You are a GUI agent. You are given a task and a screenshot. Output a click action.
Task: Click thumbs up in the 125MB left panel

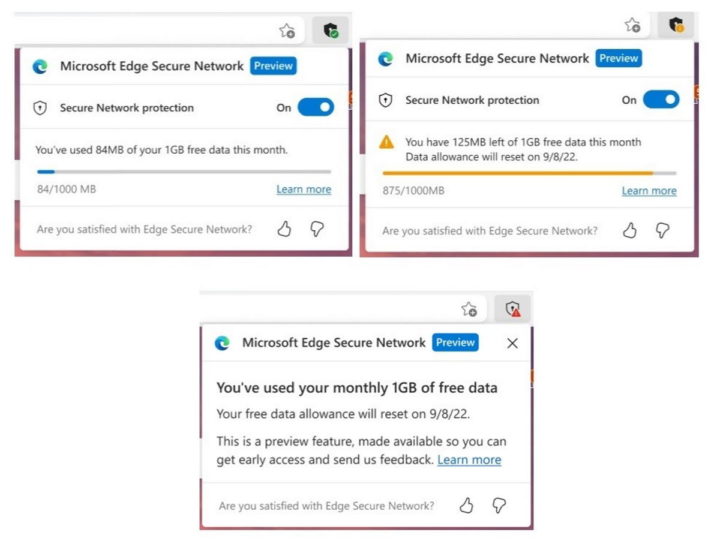click(630, 230)
